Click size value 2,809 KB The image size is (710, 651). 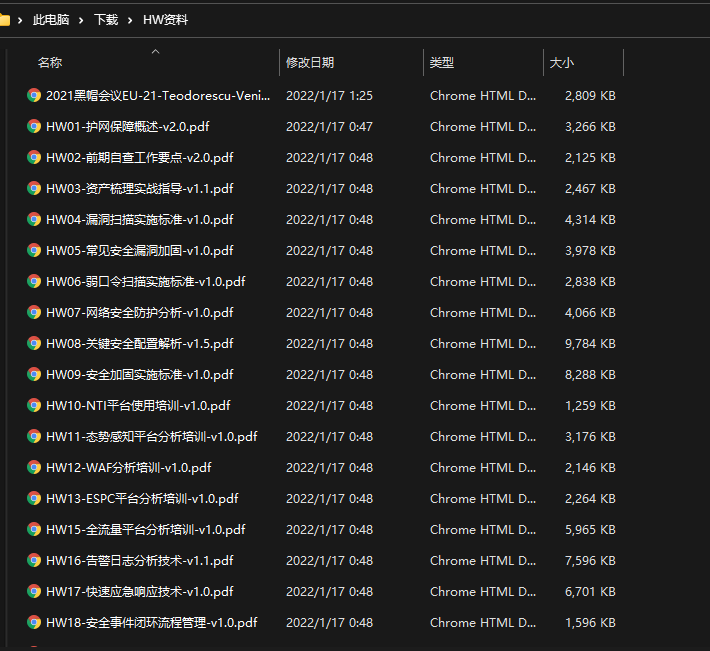coord(590,96)
